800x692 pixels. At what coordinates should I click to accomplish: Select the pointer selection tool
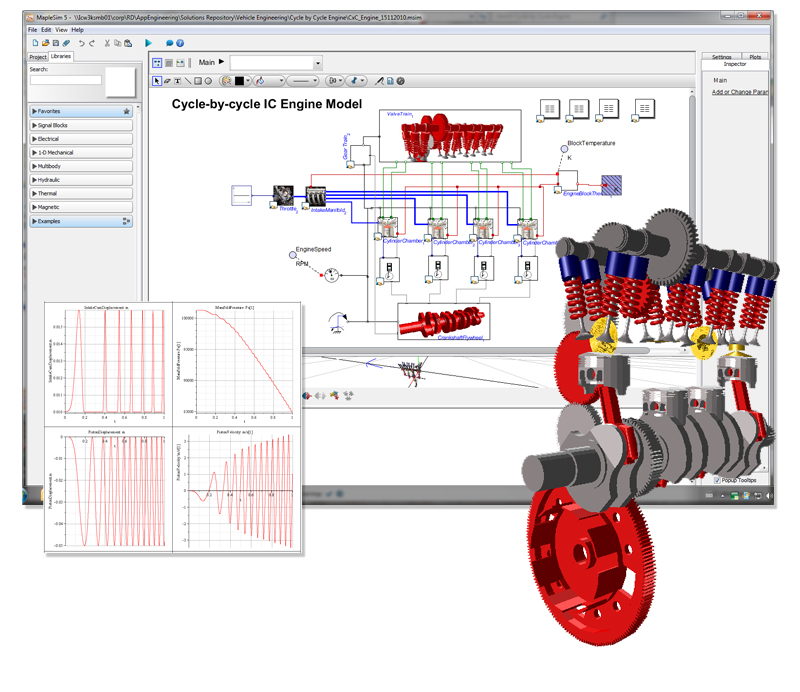156,81
